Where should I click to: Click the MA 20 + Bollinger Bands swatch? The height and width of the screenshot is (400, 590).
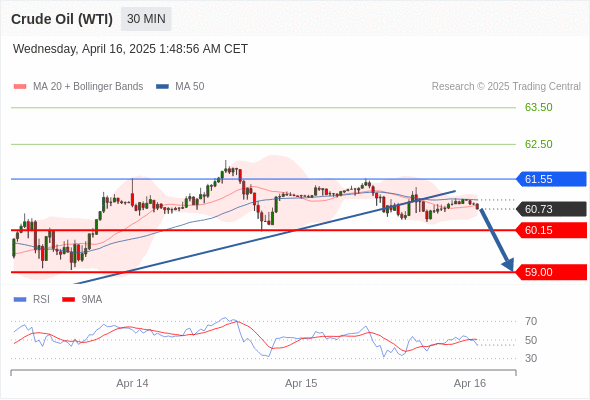click(x=20, y=87)
